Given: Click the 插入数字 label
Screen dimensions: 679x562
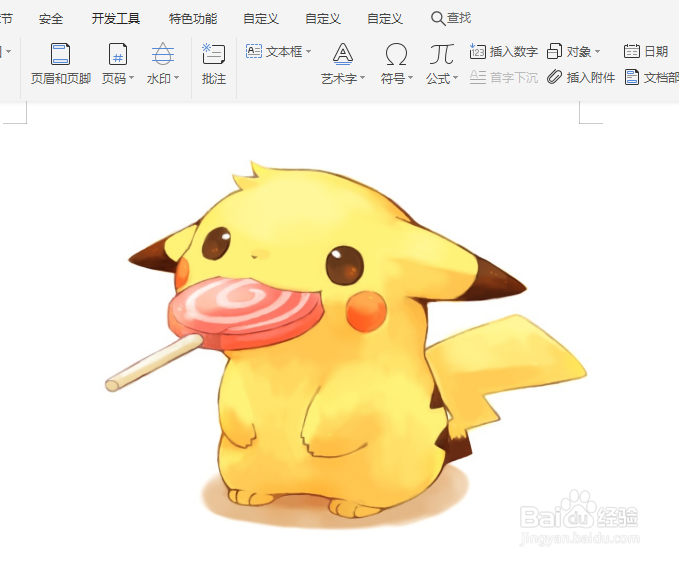Looking at the screenshot, I should coord(514,52).
